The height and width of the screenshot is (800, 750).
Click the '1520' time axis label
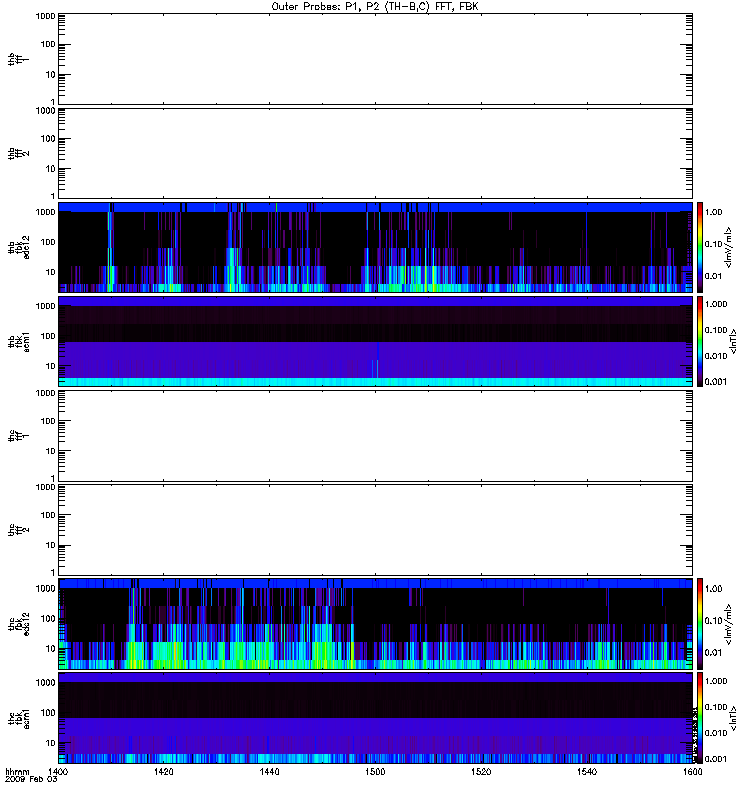481,771
